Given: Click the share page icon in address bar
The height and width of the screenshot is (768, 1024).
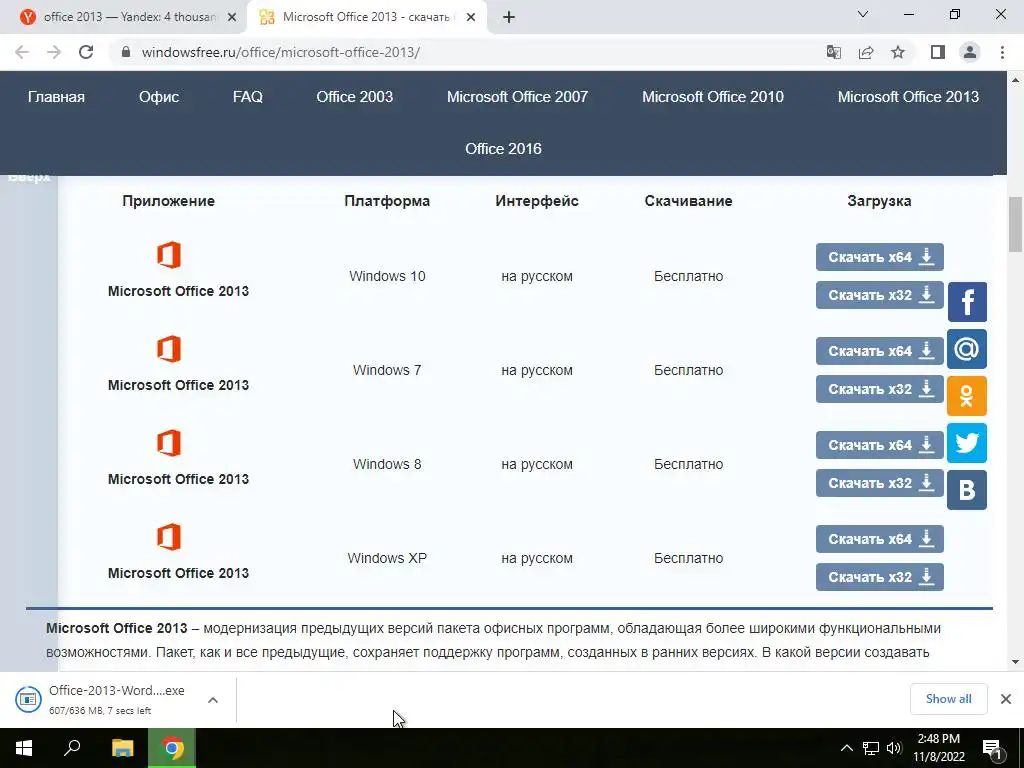Looking at the screenshot, I should tap(866, 52).
